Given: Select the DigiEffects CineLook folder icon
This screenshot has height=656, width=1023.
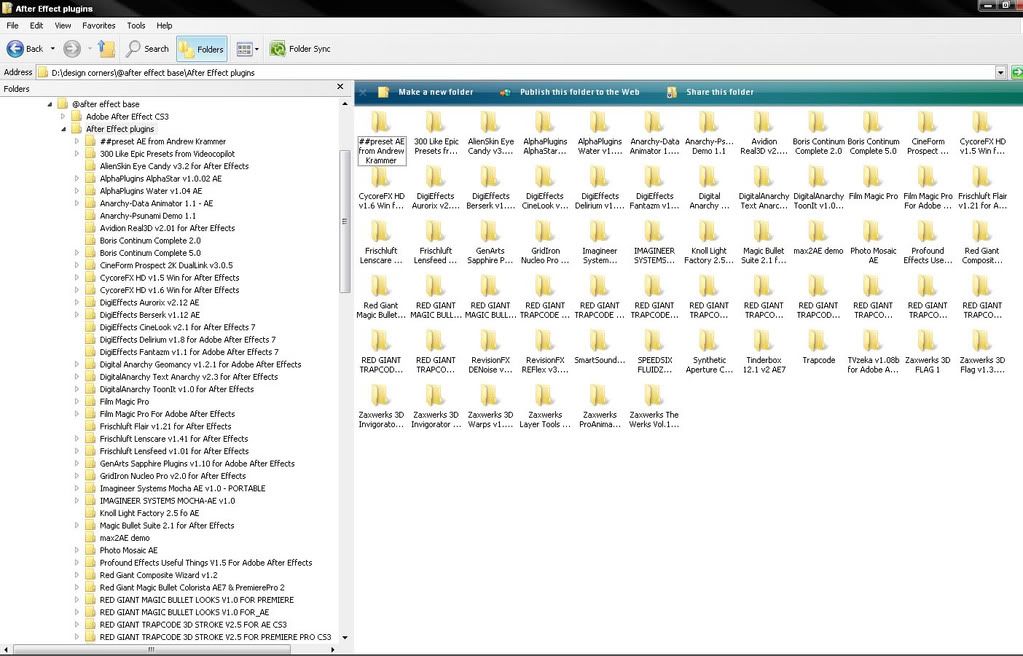Looking at the screenshot, I should coord(545,177).
